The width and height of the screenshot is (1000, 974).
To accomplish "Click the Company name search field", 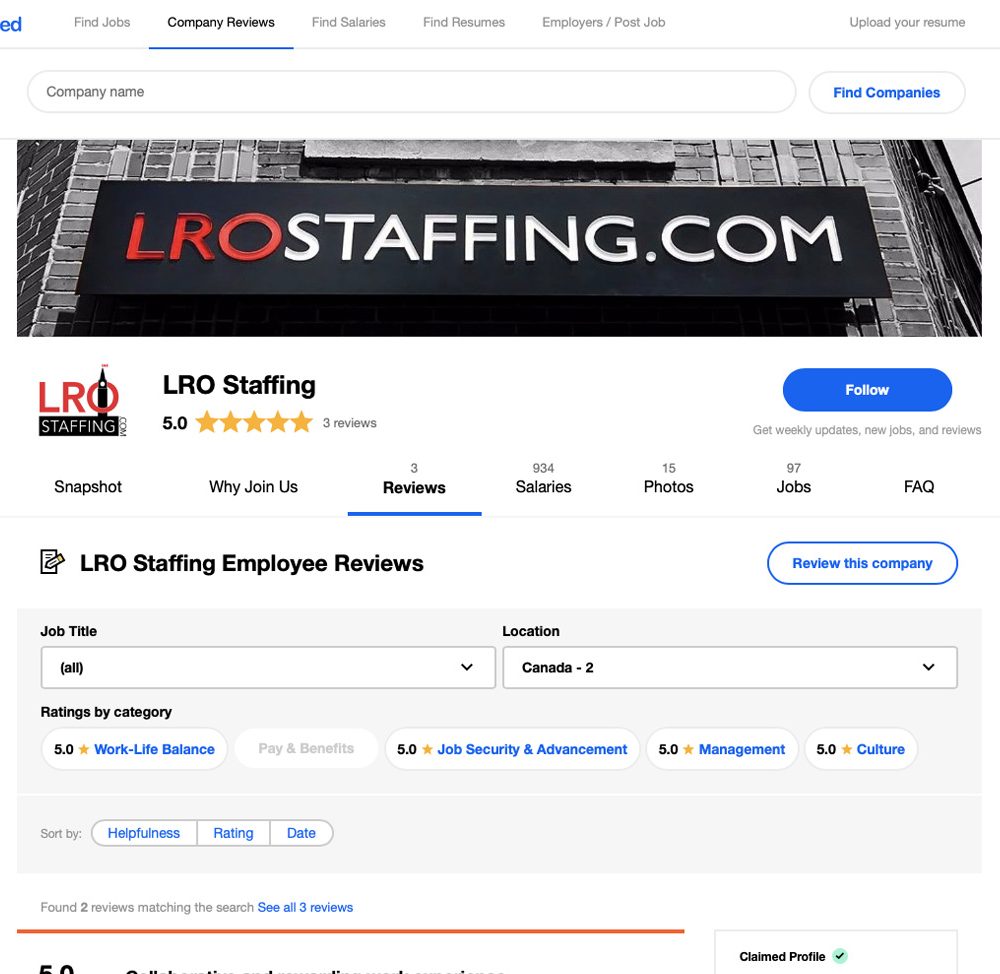I will click(411, 92).
